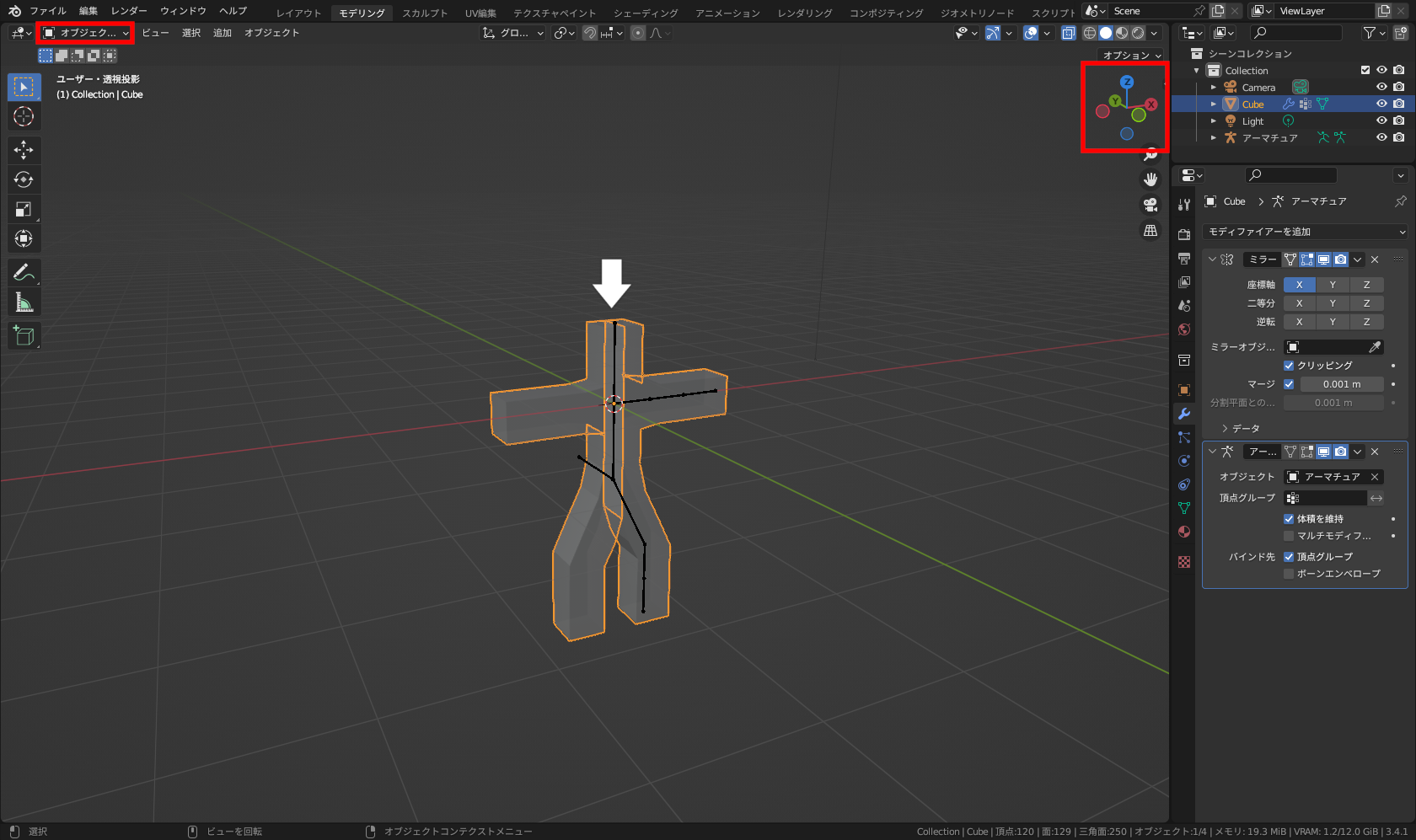Open the World properties globe tab
The image size is (1416, 840).
click(1184, 329)
